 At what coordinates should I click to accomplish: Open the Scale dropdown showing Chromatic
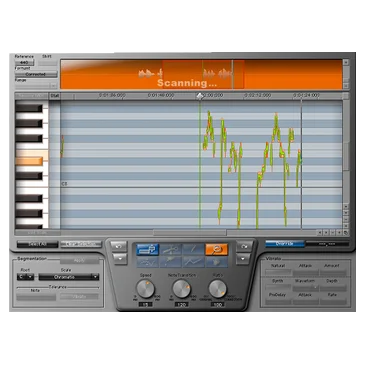point(69,277)
